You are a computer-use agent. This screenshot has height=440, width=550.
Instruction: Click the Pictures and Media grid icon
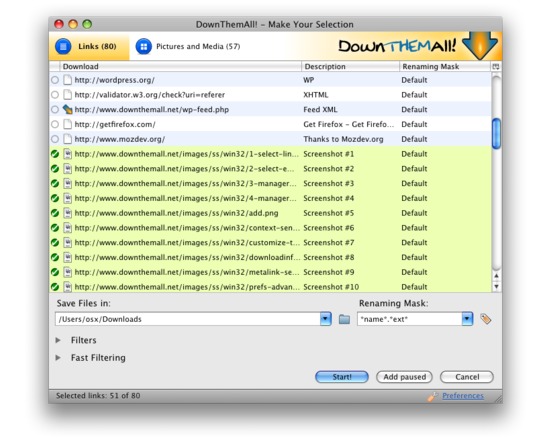(144, 46)
